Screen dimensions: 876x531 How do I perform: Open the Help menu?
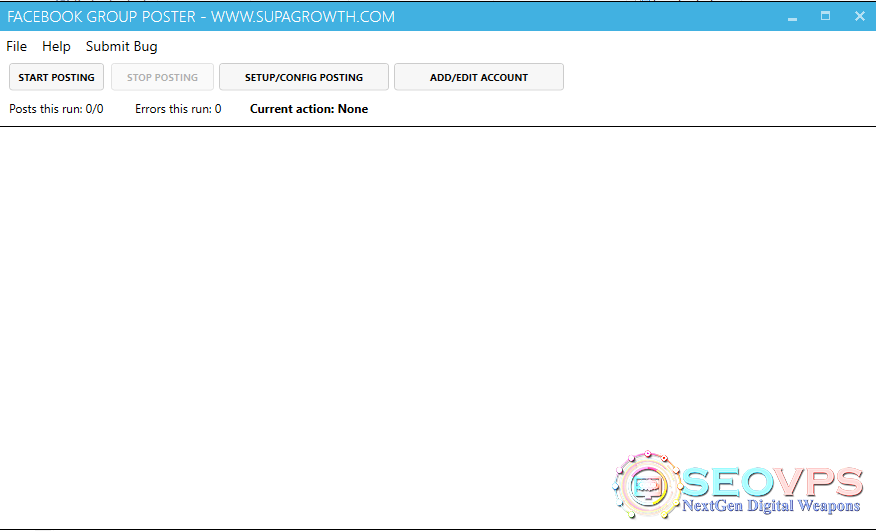pos(56,46)
